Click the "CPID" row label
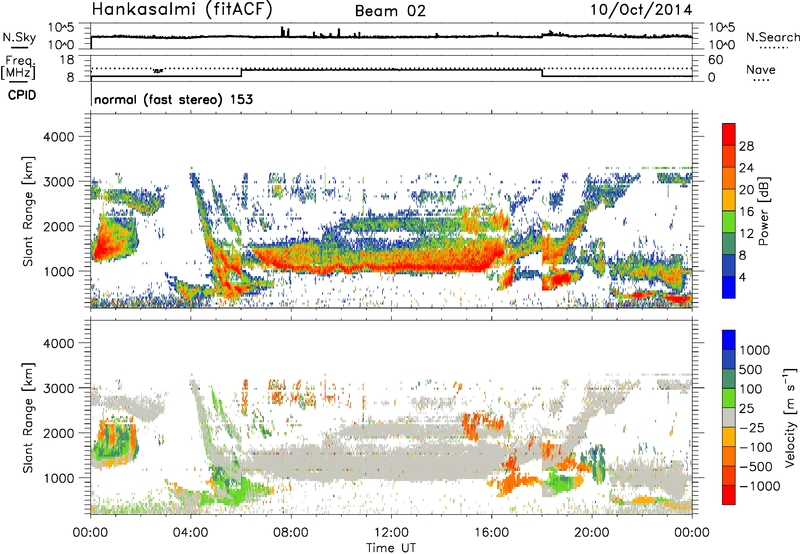800x554 pixels. (x=22, y=95)
